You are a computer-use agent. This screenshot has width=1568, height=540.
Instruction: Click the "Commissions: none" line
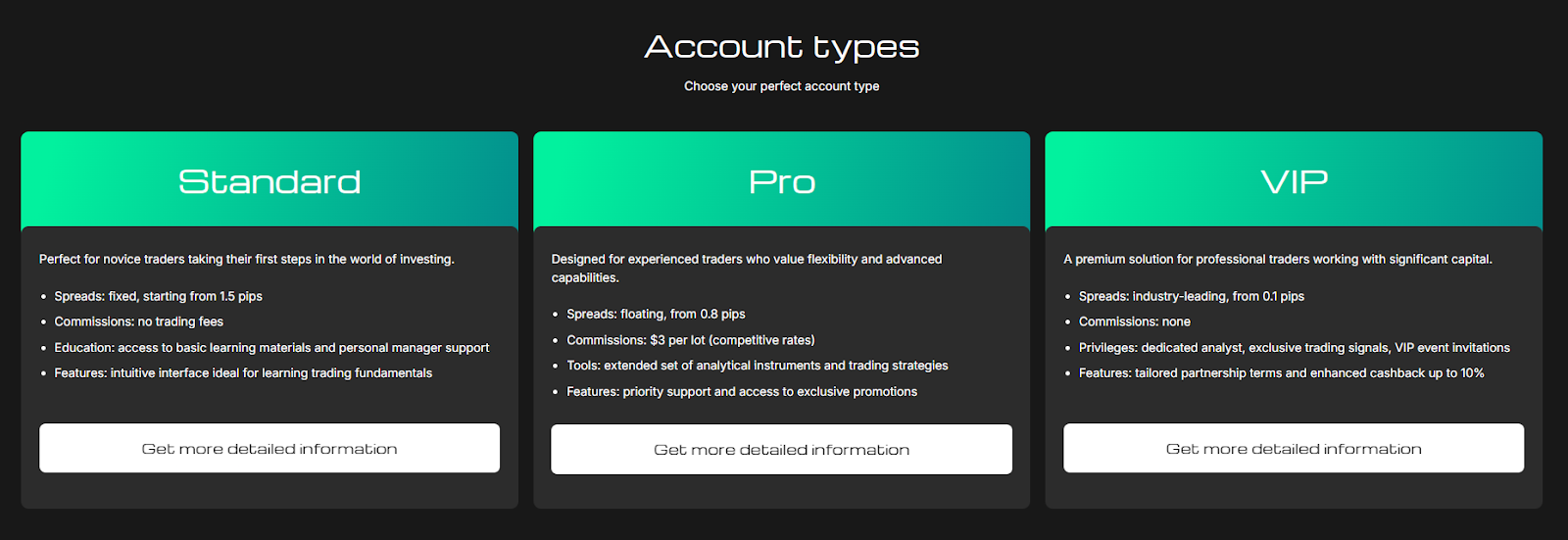pos(1134,321)
